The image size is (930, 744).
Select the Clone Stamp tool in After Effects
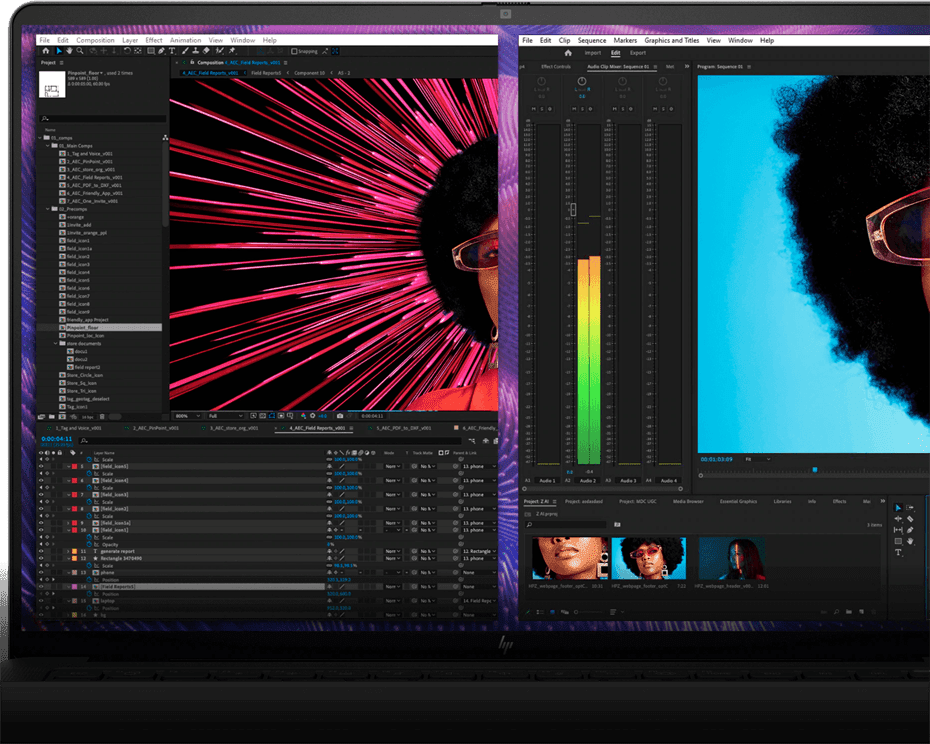point(195,51)
